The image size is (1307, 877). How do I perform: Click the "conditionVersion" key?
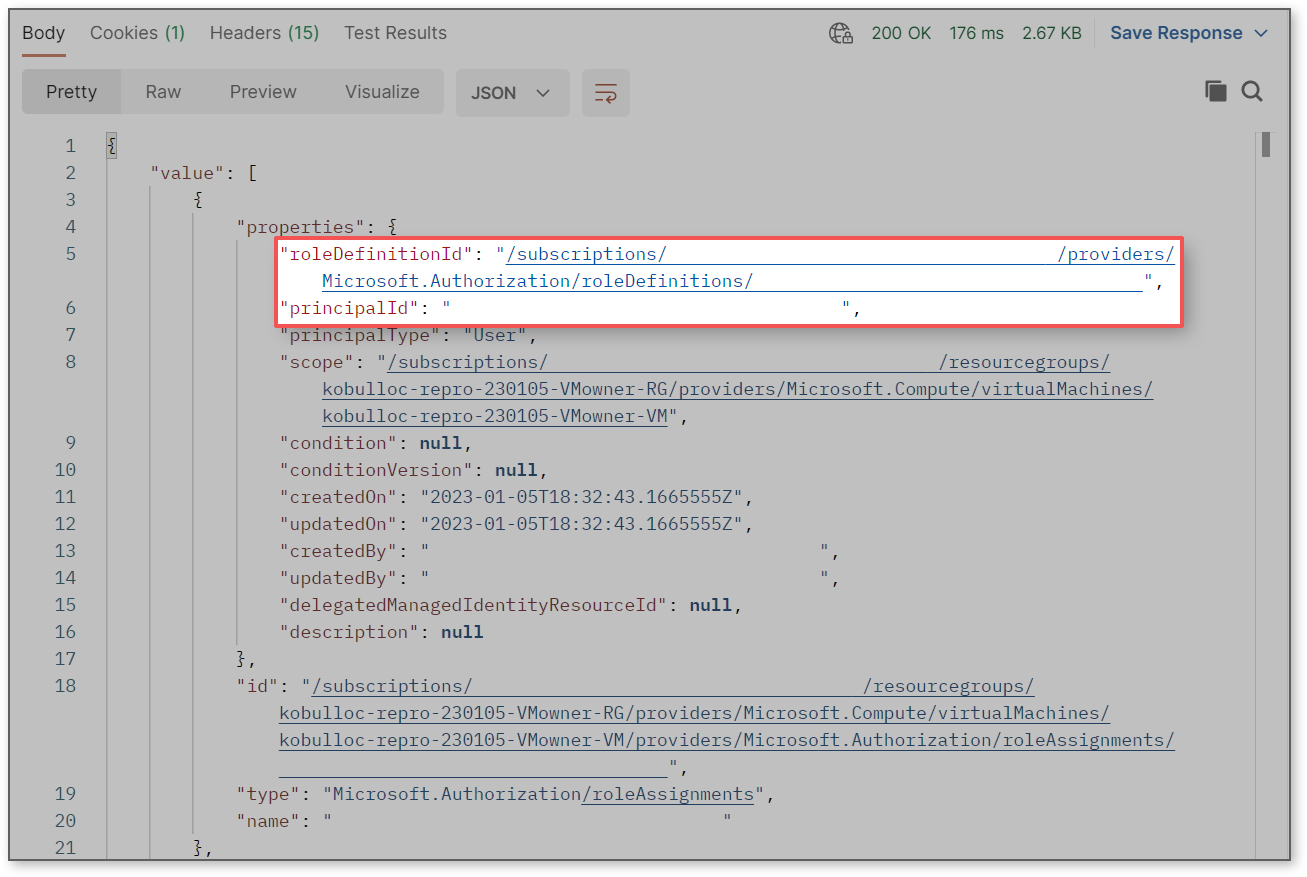376,470
